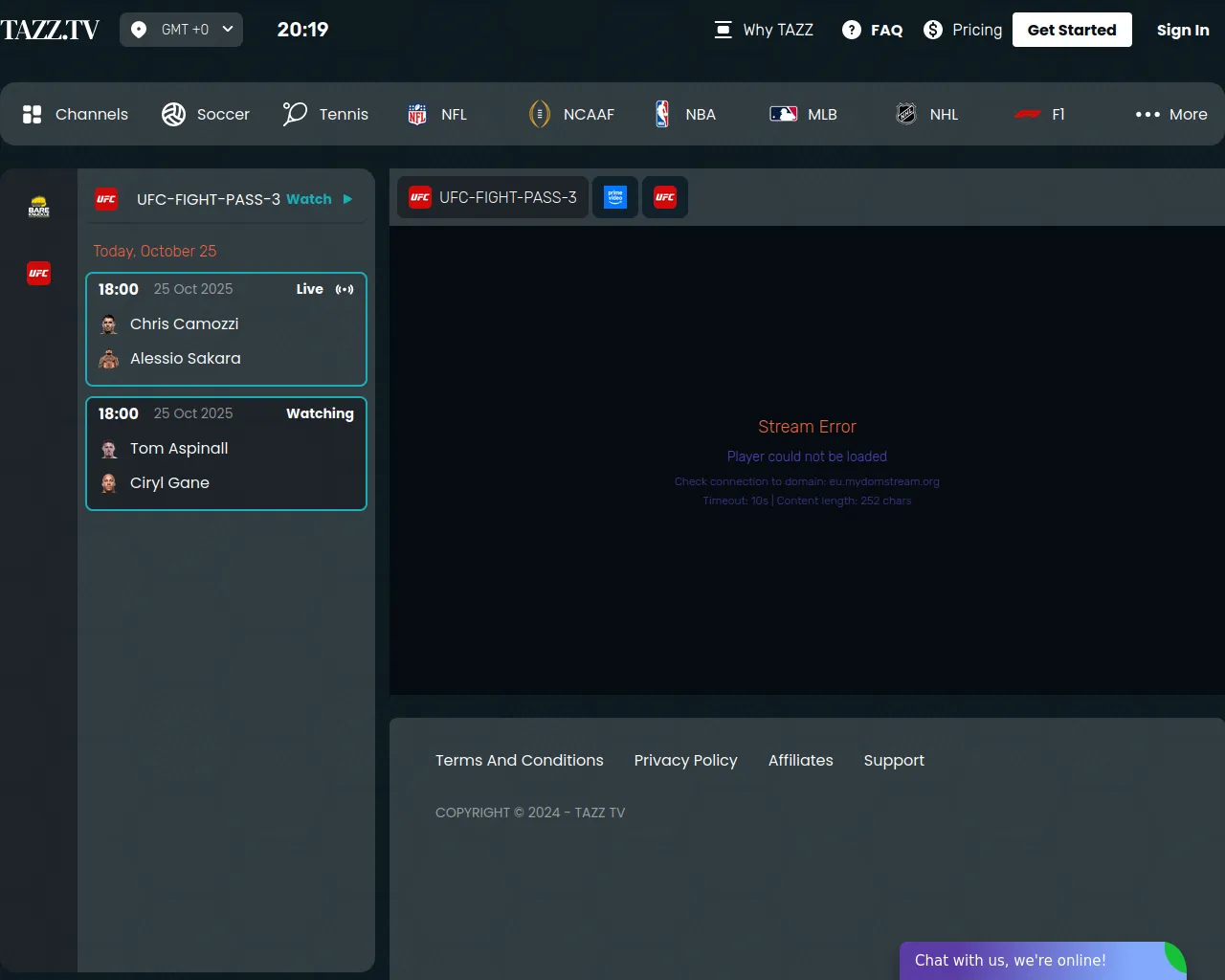The width and height of the screenshot is (1225, 980).
Task: Select the UFC-FIGHT-PASS-3 stream tab
Action: (x=493, y=197)
